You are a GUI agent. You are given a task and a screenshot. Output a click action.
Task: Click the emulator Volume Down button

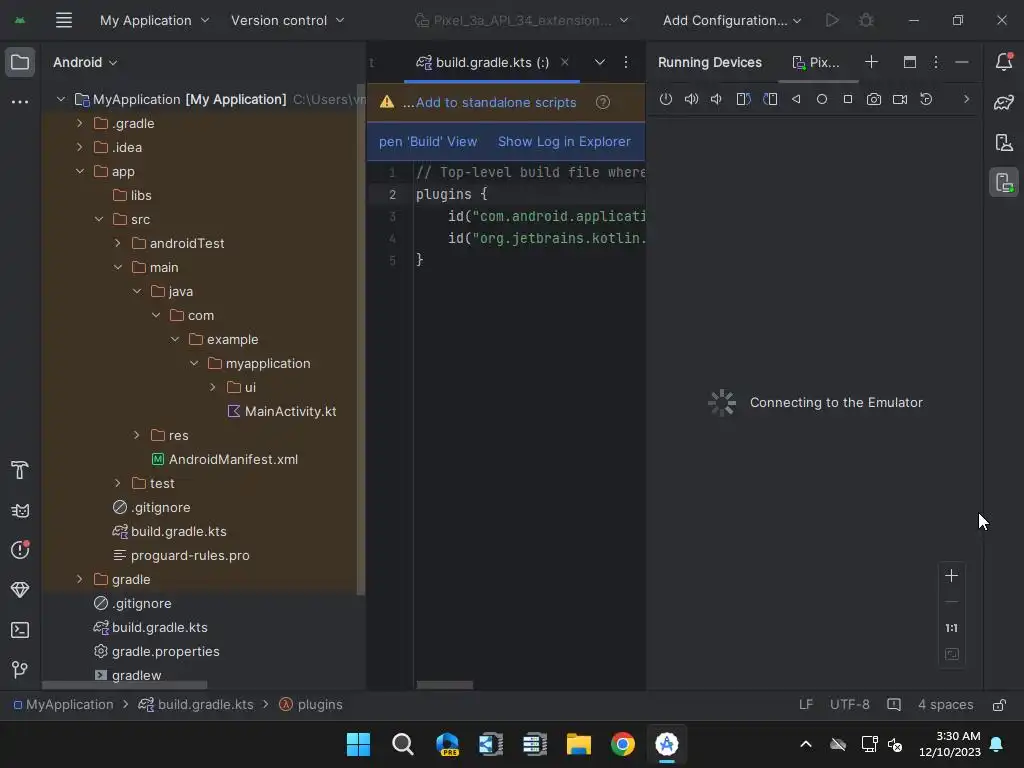716,99
